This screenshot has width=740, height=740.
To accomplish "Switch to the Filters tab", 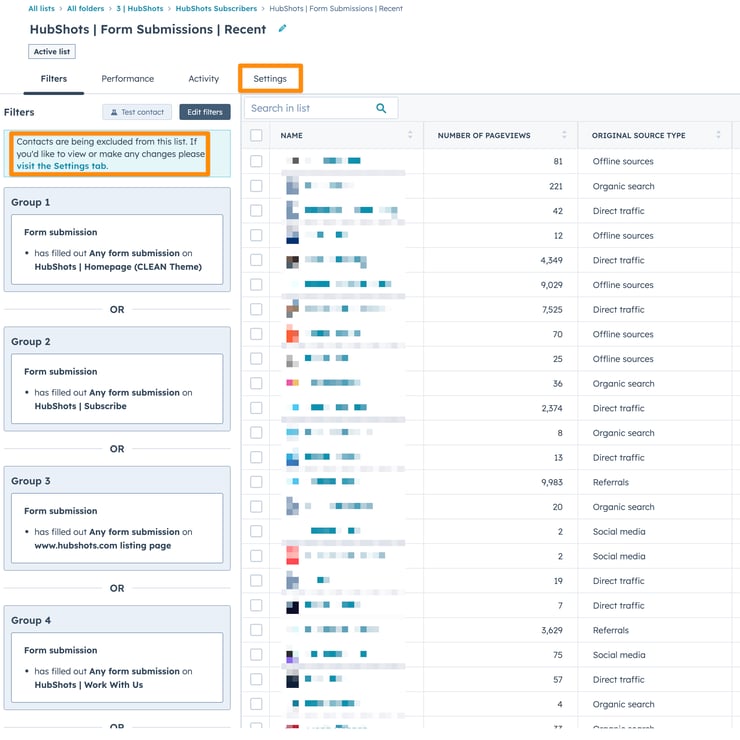I will 54,79.
